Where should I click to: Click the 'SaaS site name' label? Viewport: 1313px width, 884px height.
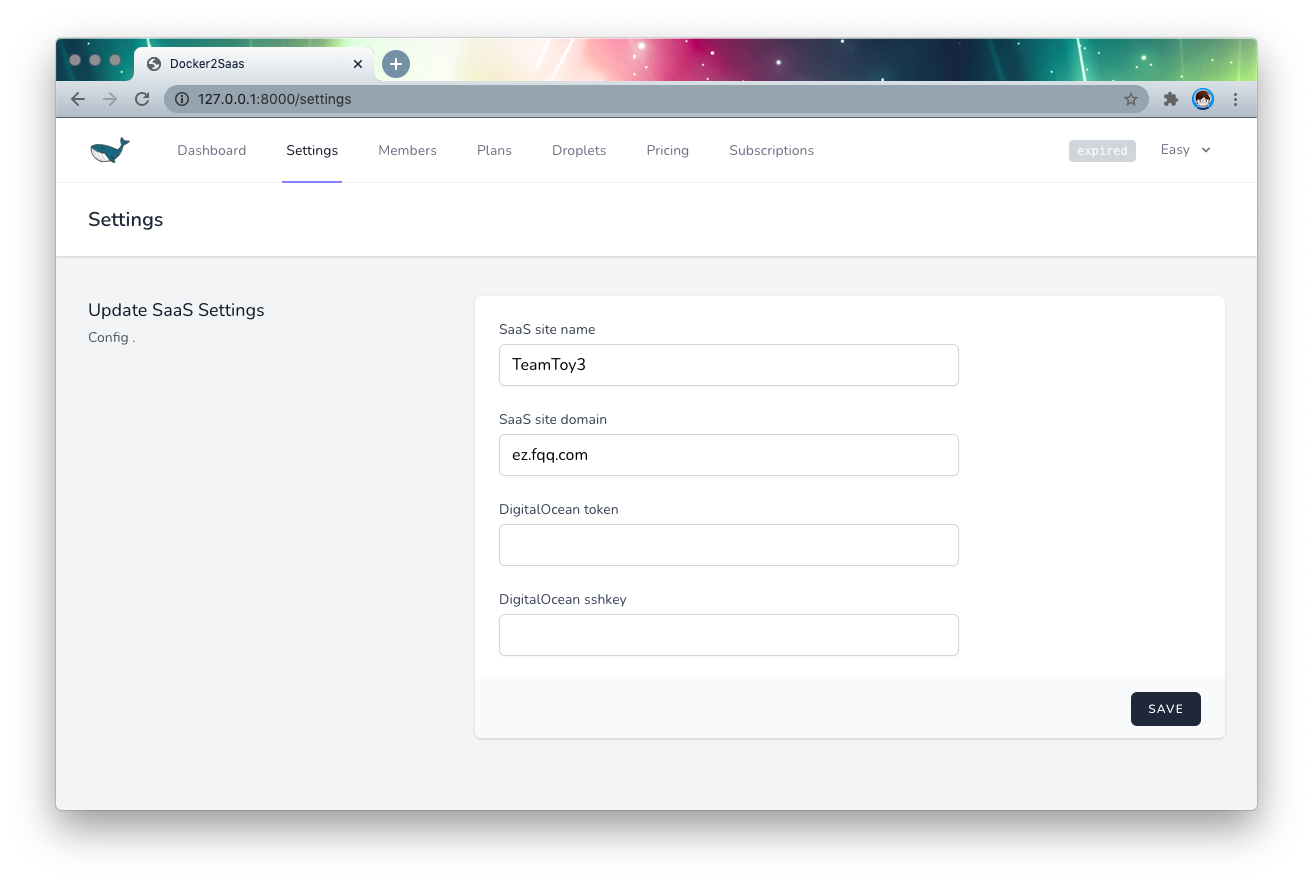pyautogui.click(x=547, y=329)
